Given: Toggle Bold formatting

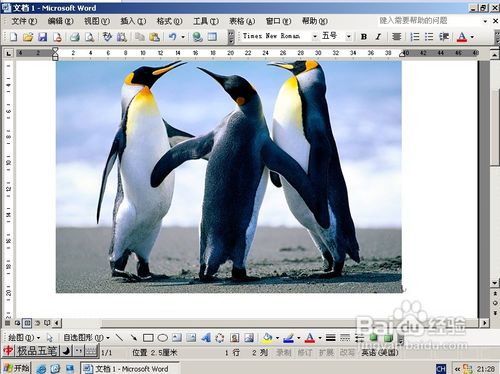Looking at the screenshot, I should pyautogui.click(x=364, y=37).
